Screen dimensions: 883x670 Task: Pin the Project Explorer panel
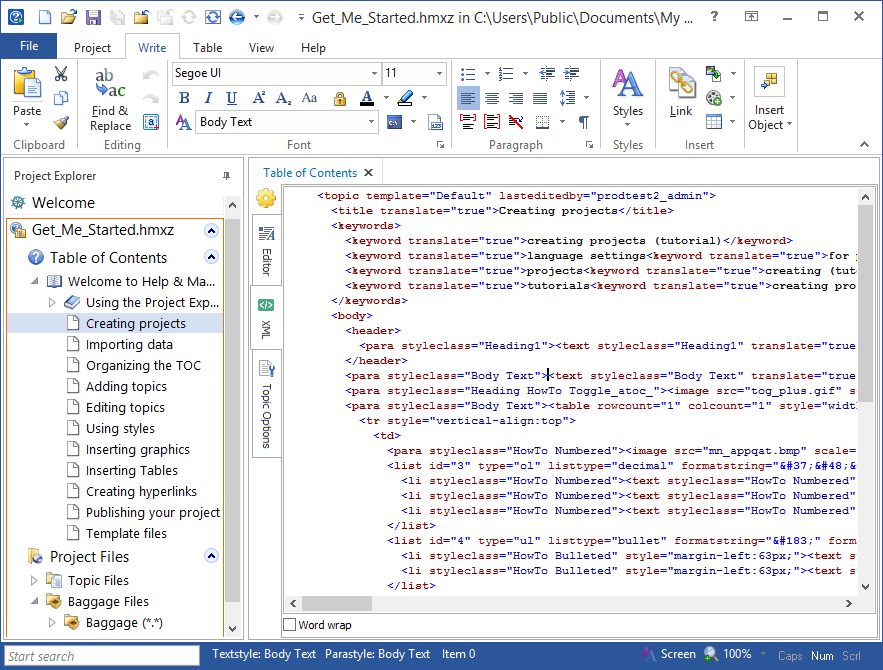coord(226,176)
